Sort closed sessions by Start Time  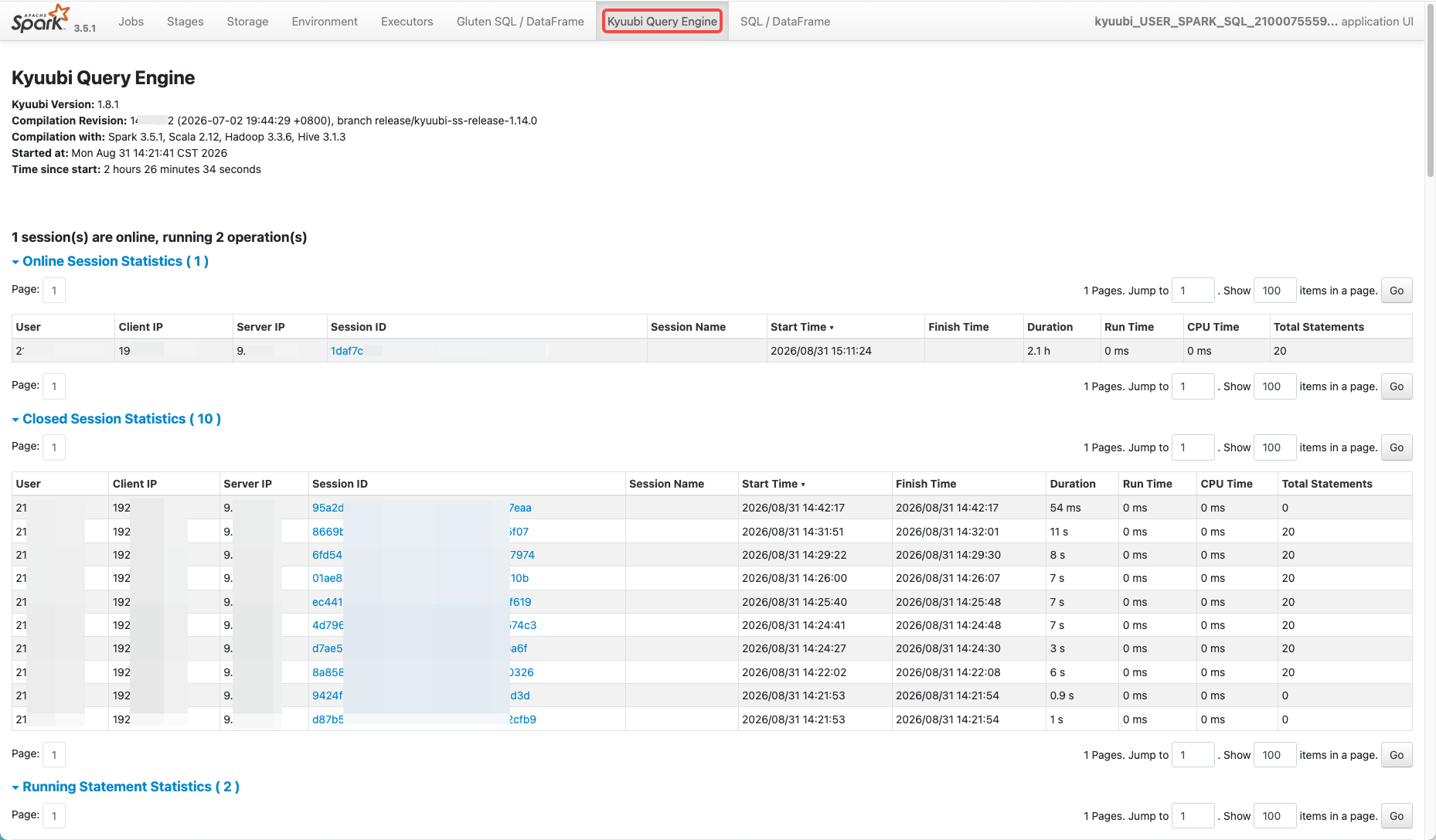pyautogui.click(x=773, y=484)
